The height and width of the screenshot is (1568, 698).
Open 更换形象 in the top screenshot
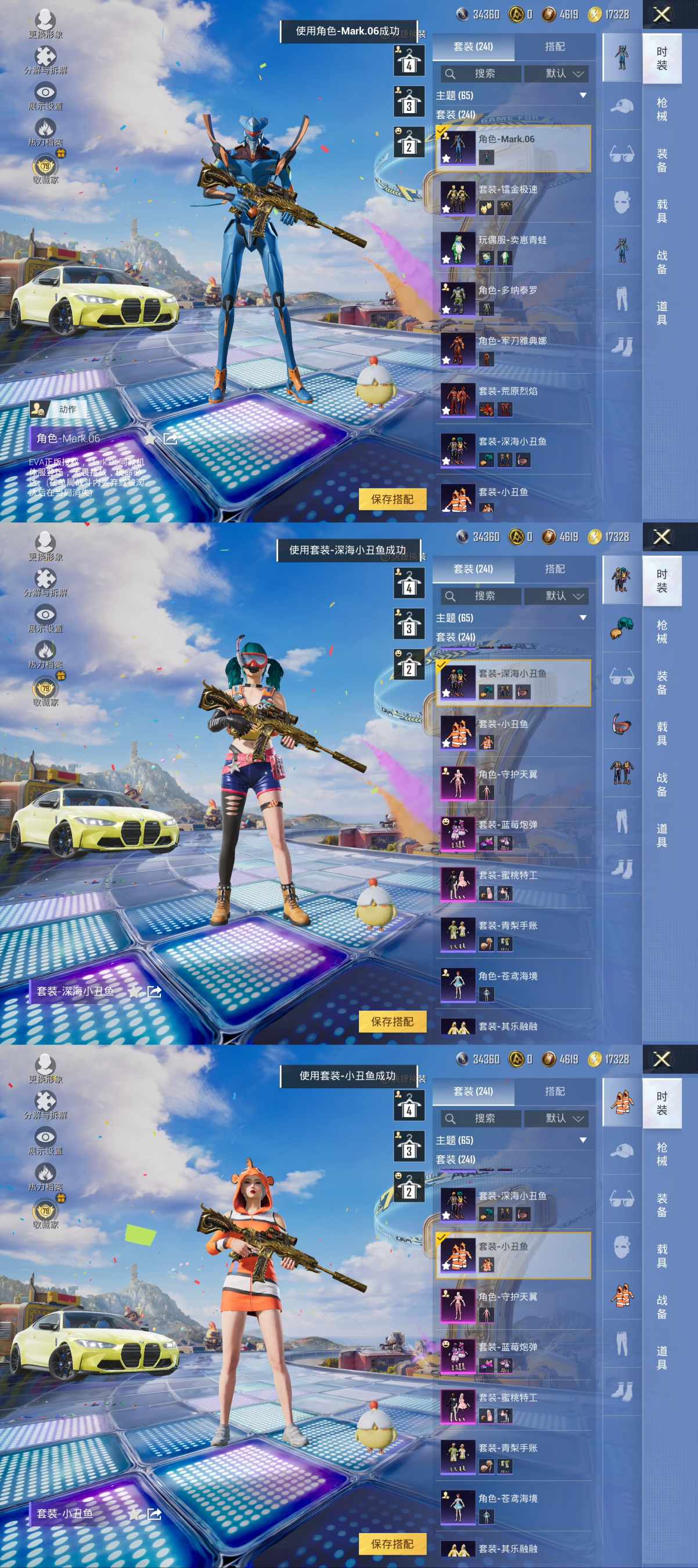pos(46,25)
